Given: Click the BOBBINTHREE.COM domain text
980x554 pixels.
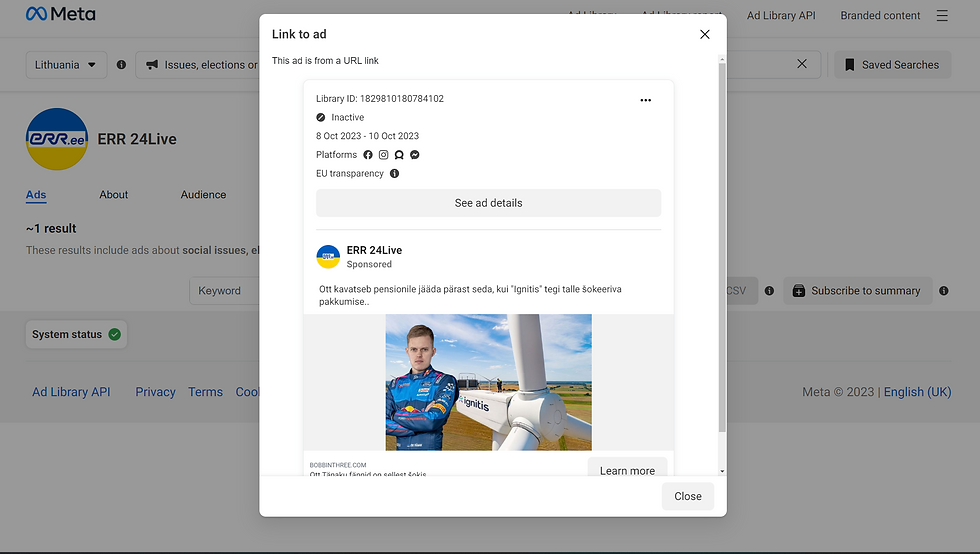Looking at the screenshot, I should [x=338, y=465].
